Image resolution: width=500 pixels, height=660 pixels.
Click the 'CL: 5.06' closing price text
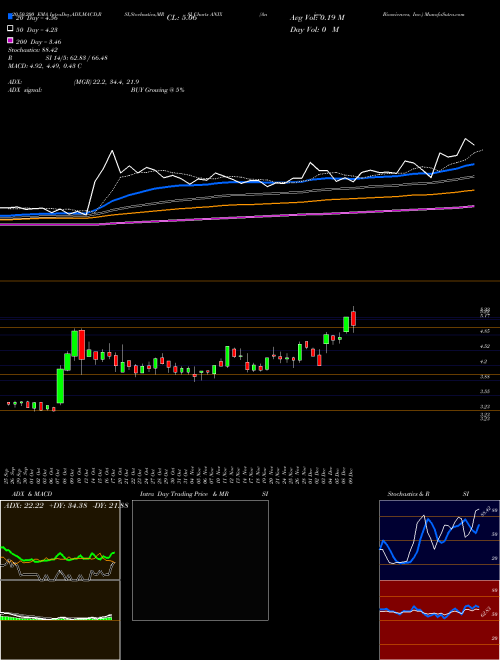point(182,18)
